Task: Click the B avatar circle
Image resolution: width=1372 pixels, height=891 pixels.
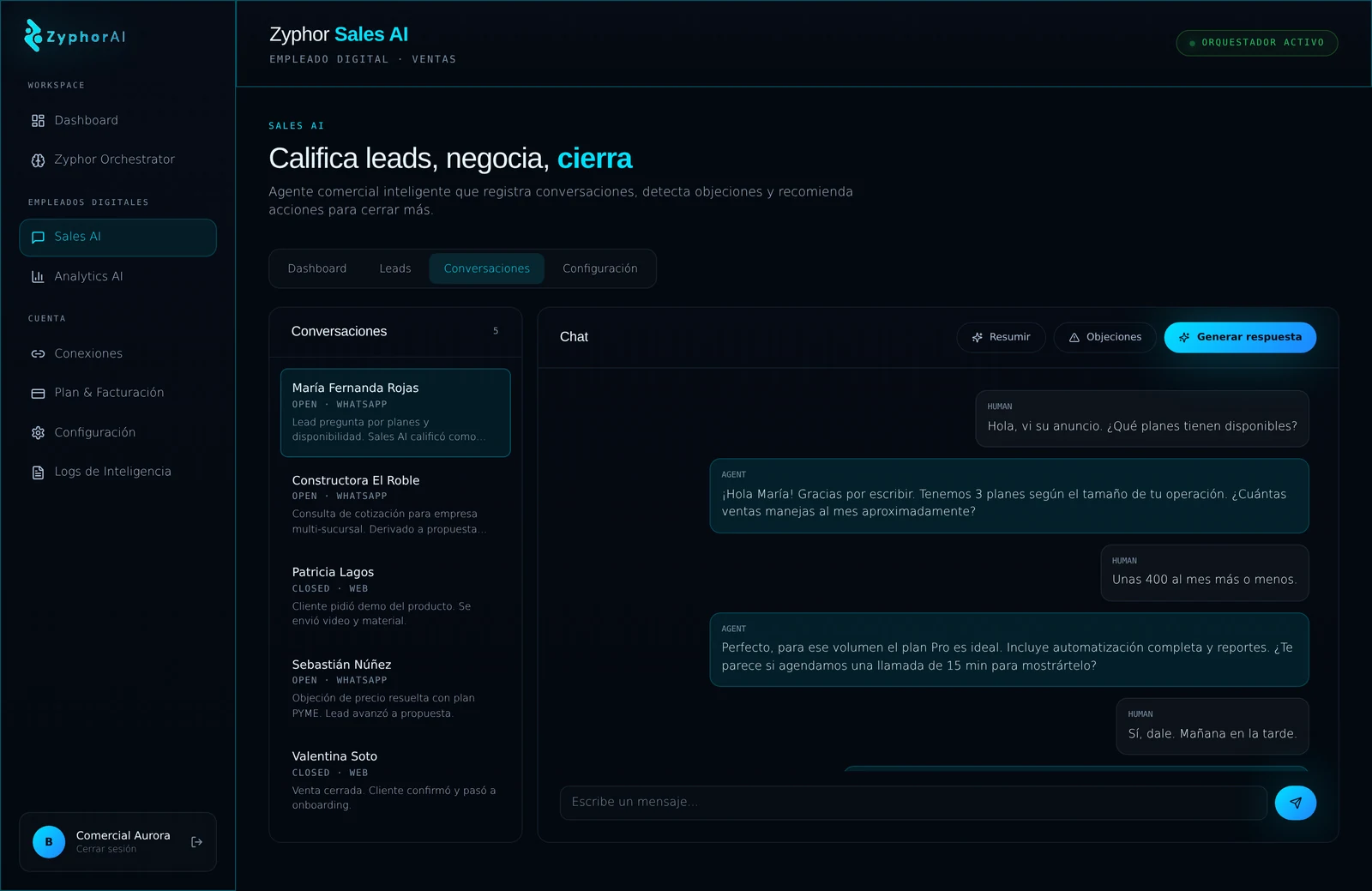Action: (49, 842)
